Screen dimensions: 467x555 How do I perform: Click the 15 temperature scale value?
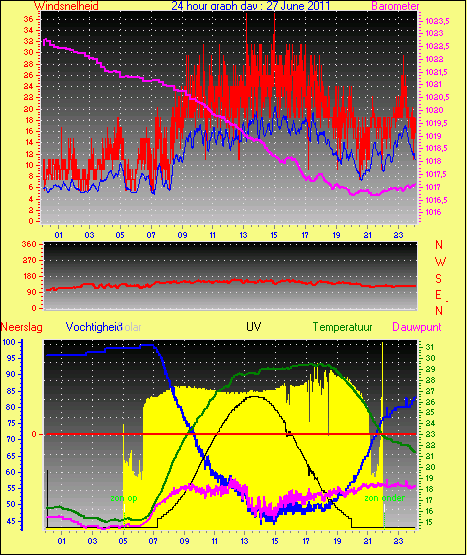coord(430,522)
